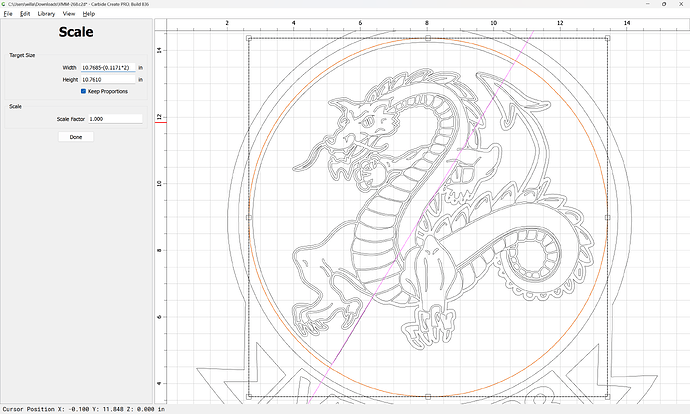Toggle the Keep Proportions checkbox

pos(84,91)
